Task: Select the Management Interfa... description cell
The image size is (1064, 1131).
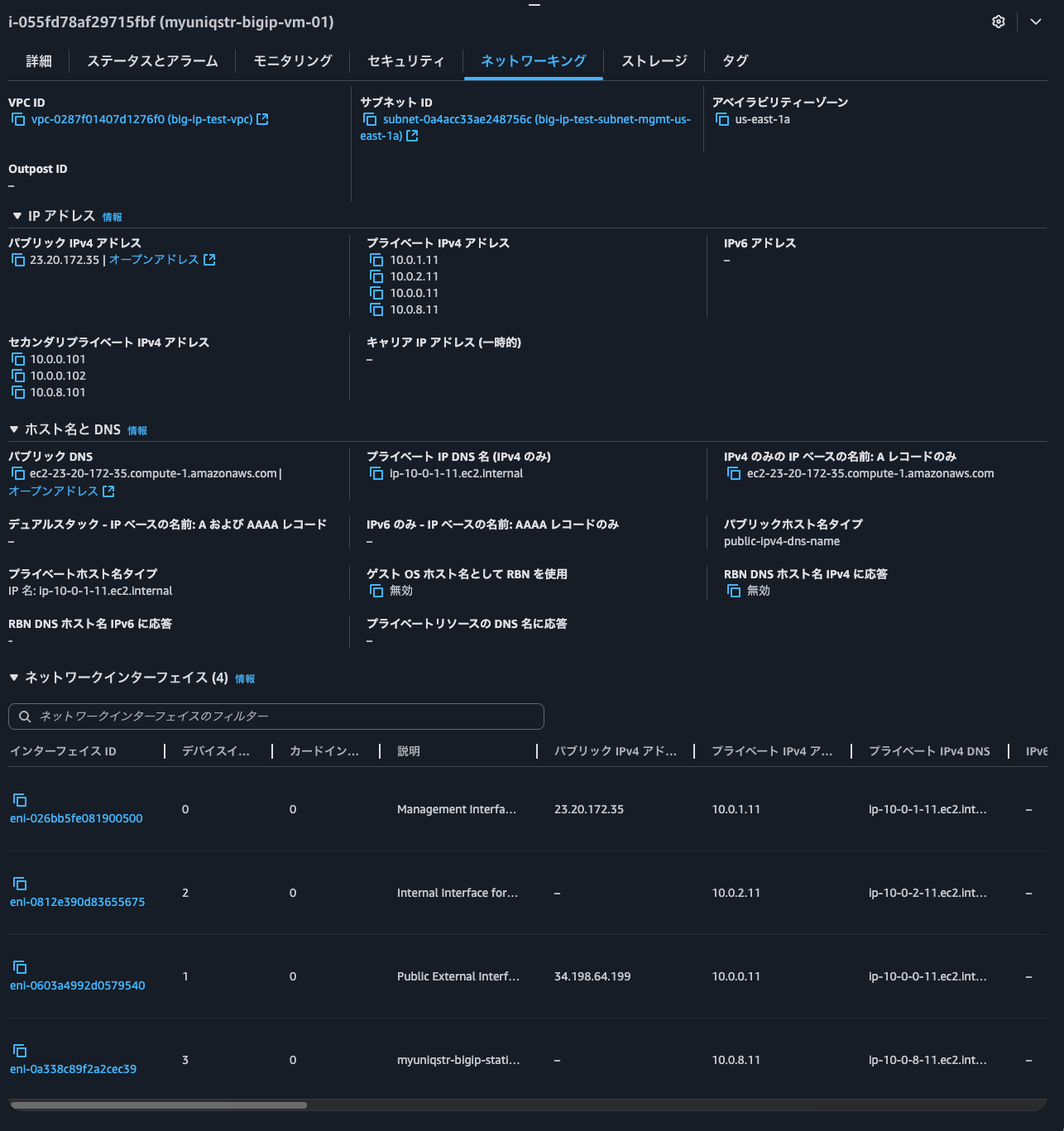Action: tap(457, 809)
